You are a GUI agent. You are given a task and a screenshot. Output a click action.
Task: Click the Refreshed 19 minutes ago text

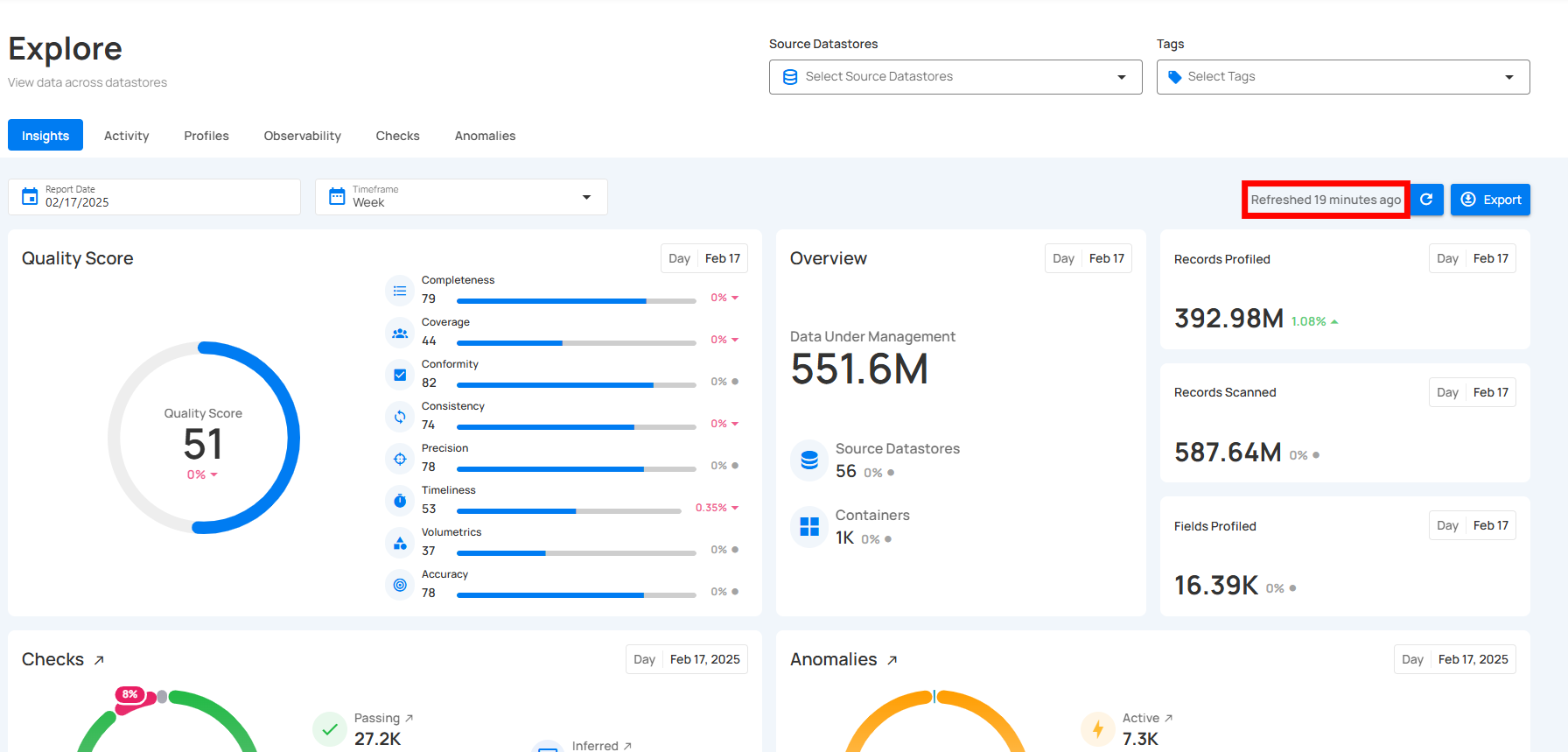[x=1326, y=200]
